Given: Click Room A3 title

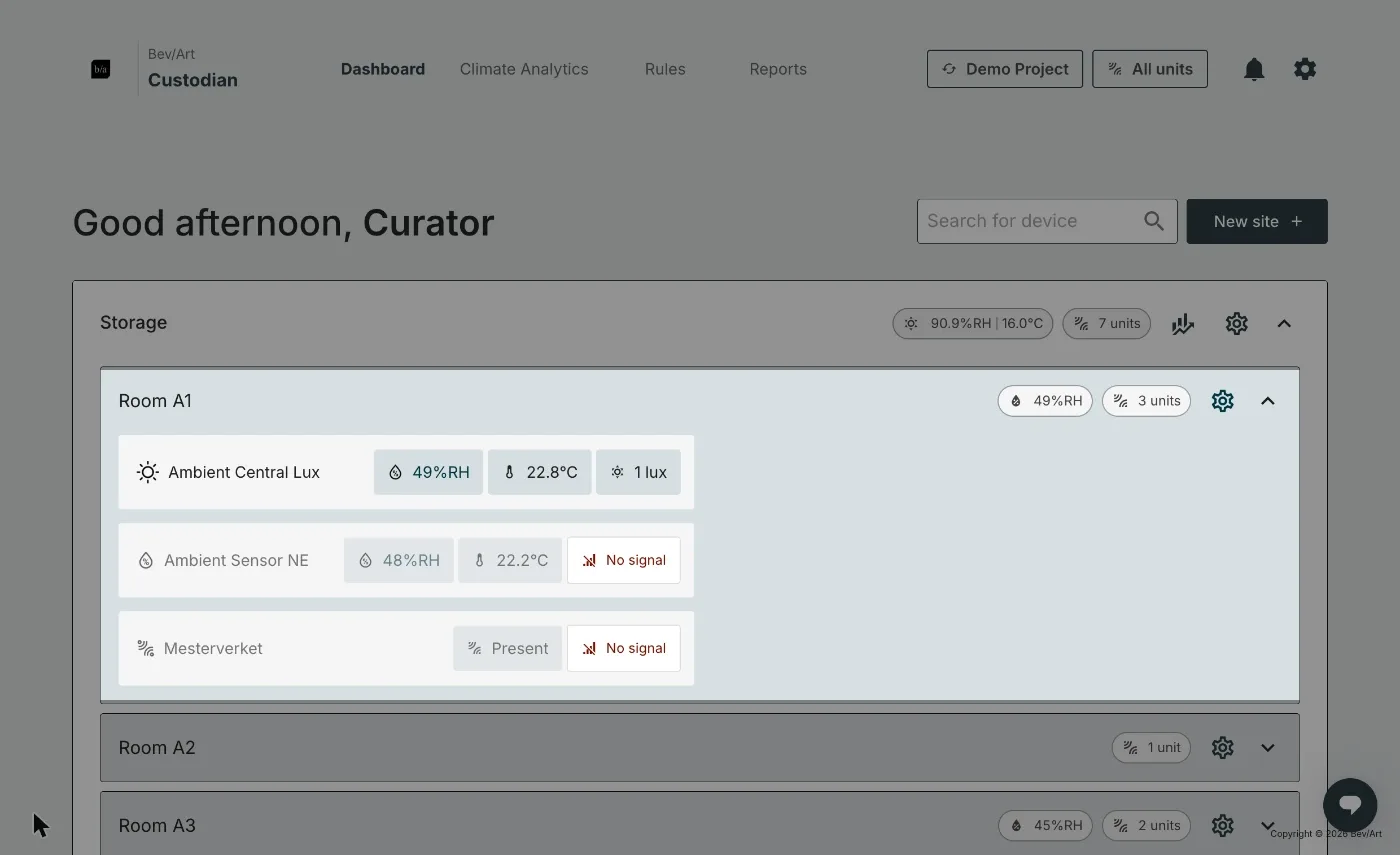Looking at the screenshot, I should click(157, 825).
